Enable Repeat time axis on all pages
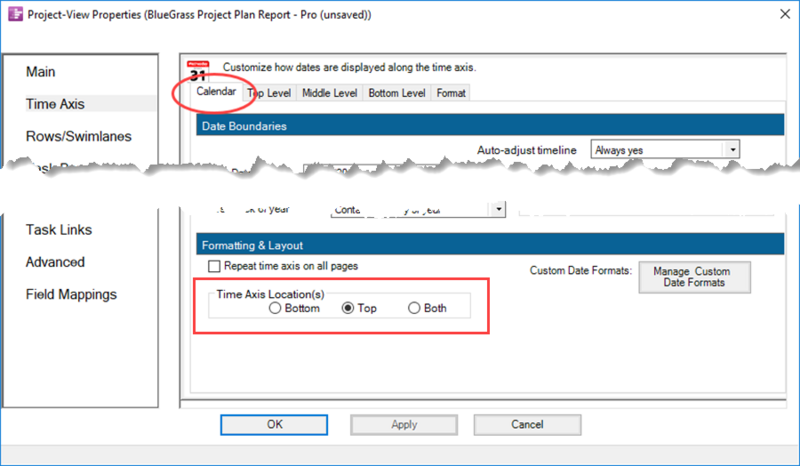 point(214,266)
